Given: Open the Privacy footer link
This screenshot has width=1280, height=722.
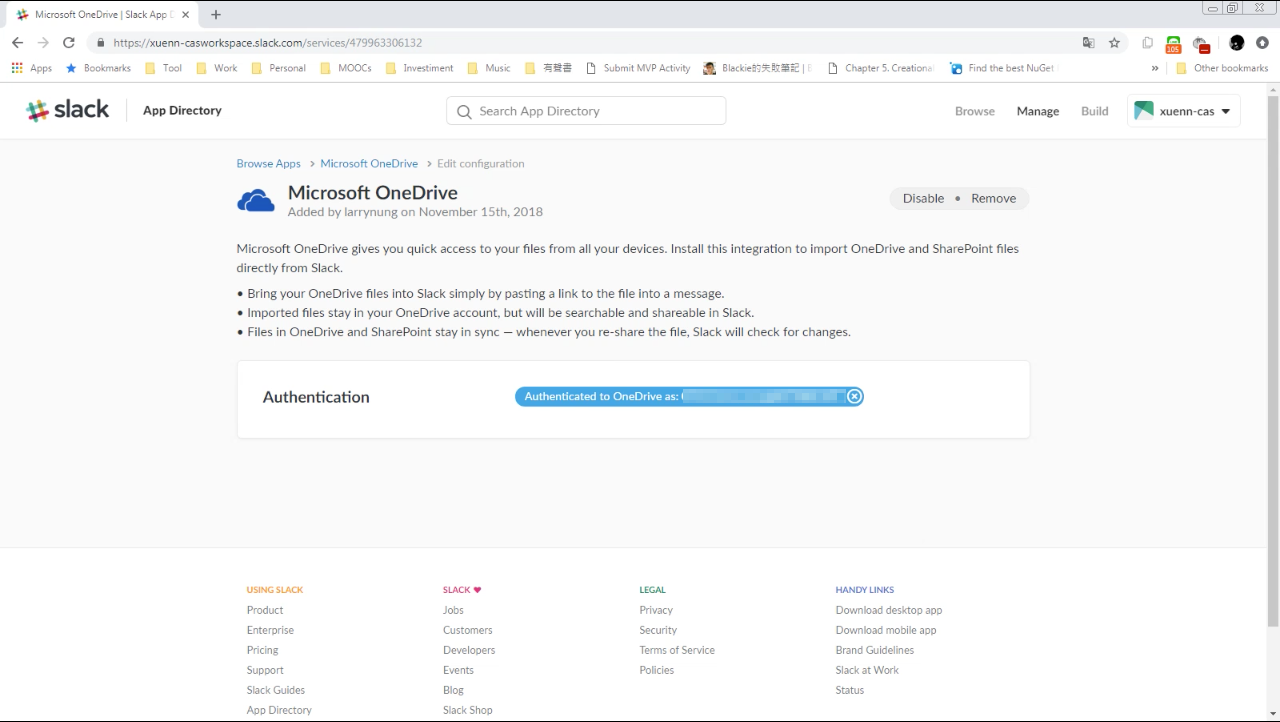Looking at the screenshot, I should (x=656, y=610).
